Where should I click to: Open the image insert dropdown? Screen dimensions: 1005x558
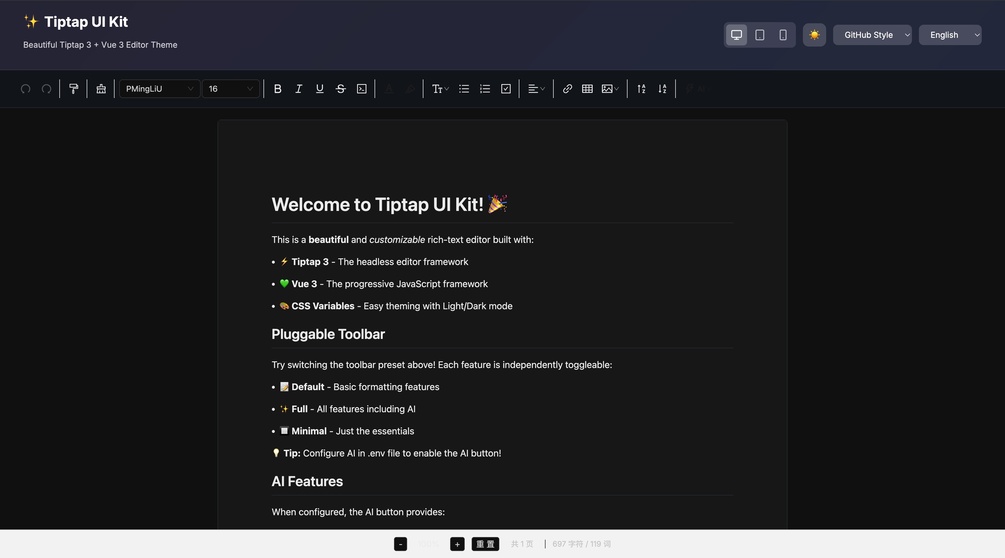coord(610,89)
